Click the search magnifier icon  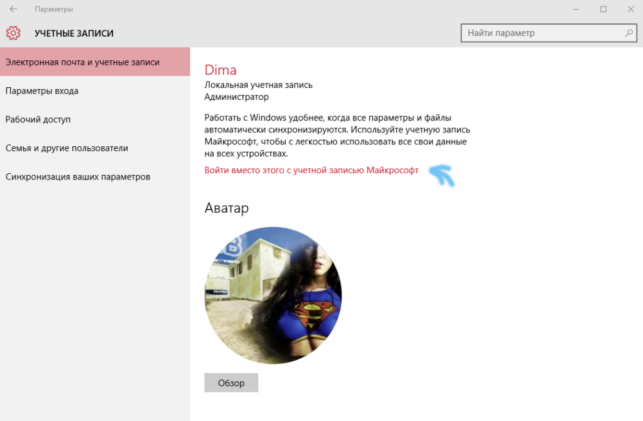[x=629, y=33]
